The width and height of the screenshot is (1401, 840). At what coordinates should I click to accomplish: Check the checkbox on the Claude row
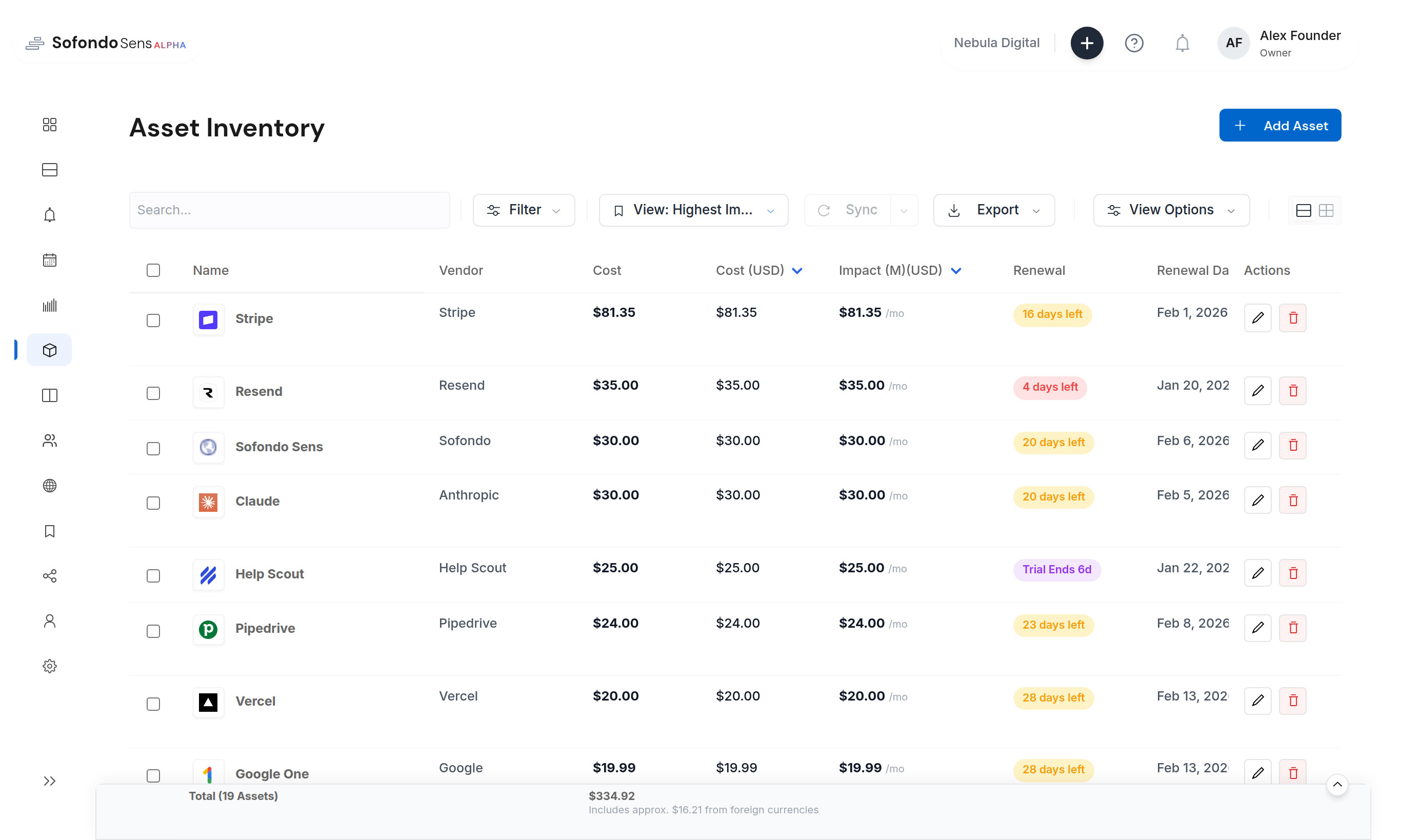point(153,503)
